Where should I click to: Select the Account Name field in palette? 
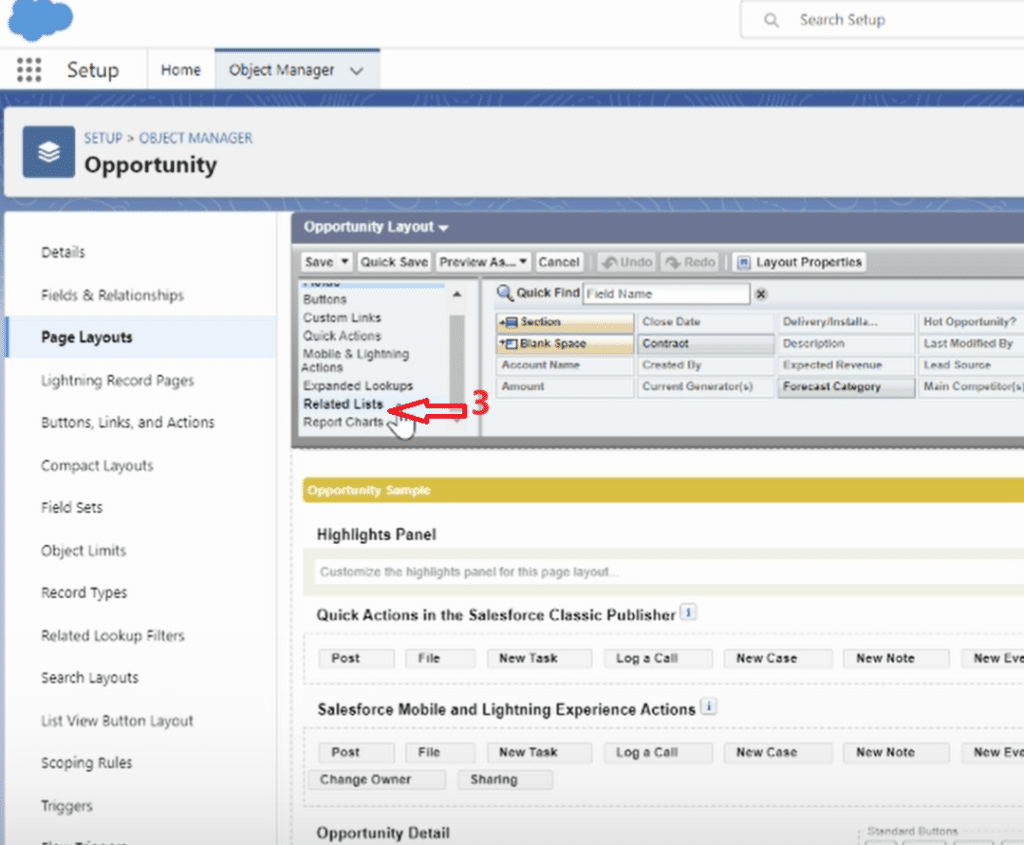565,365
